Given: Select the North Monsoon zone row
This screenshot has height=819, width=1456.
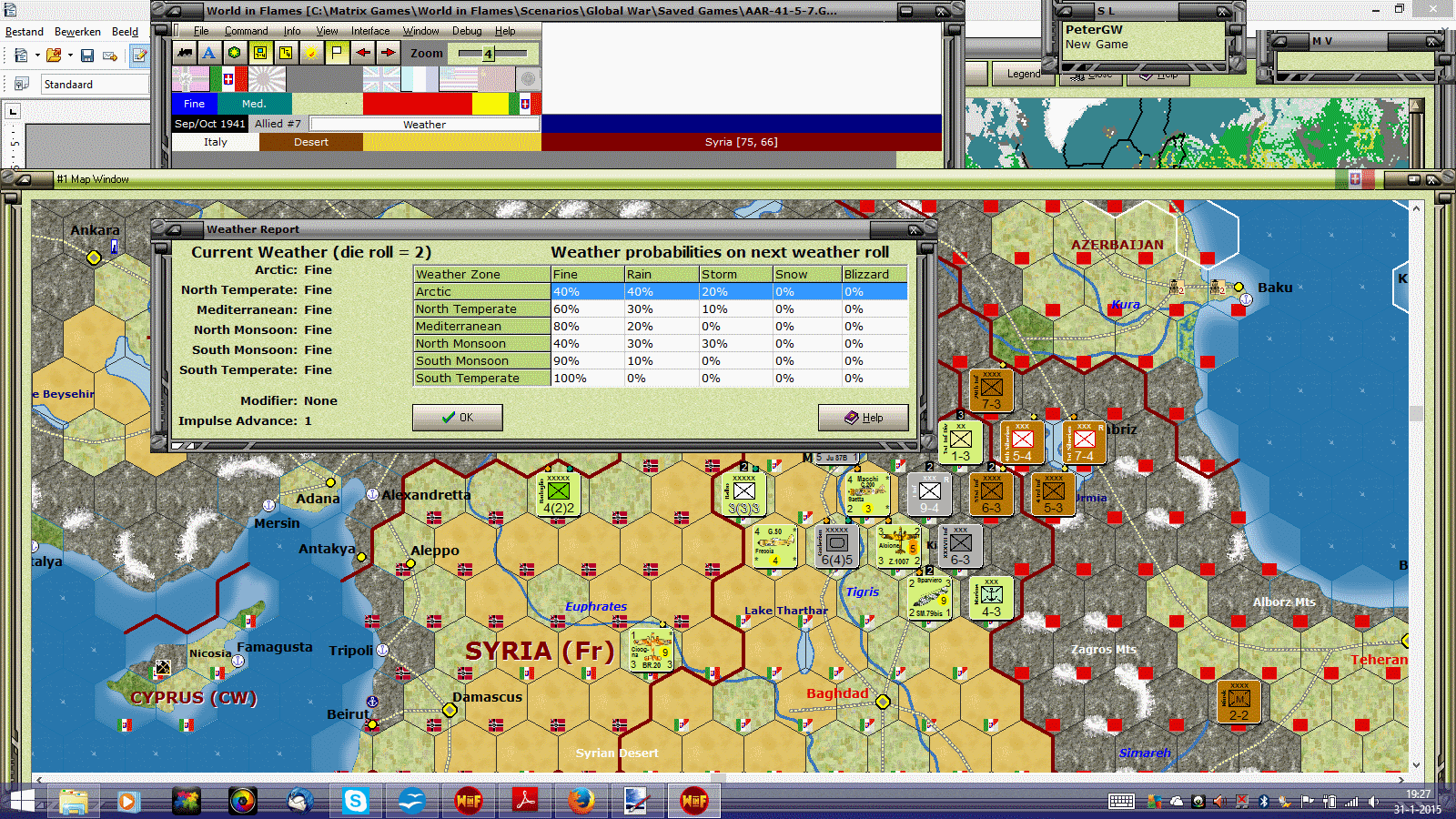Looking at the screenshot, I should tap(661, 344).
